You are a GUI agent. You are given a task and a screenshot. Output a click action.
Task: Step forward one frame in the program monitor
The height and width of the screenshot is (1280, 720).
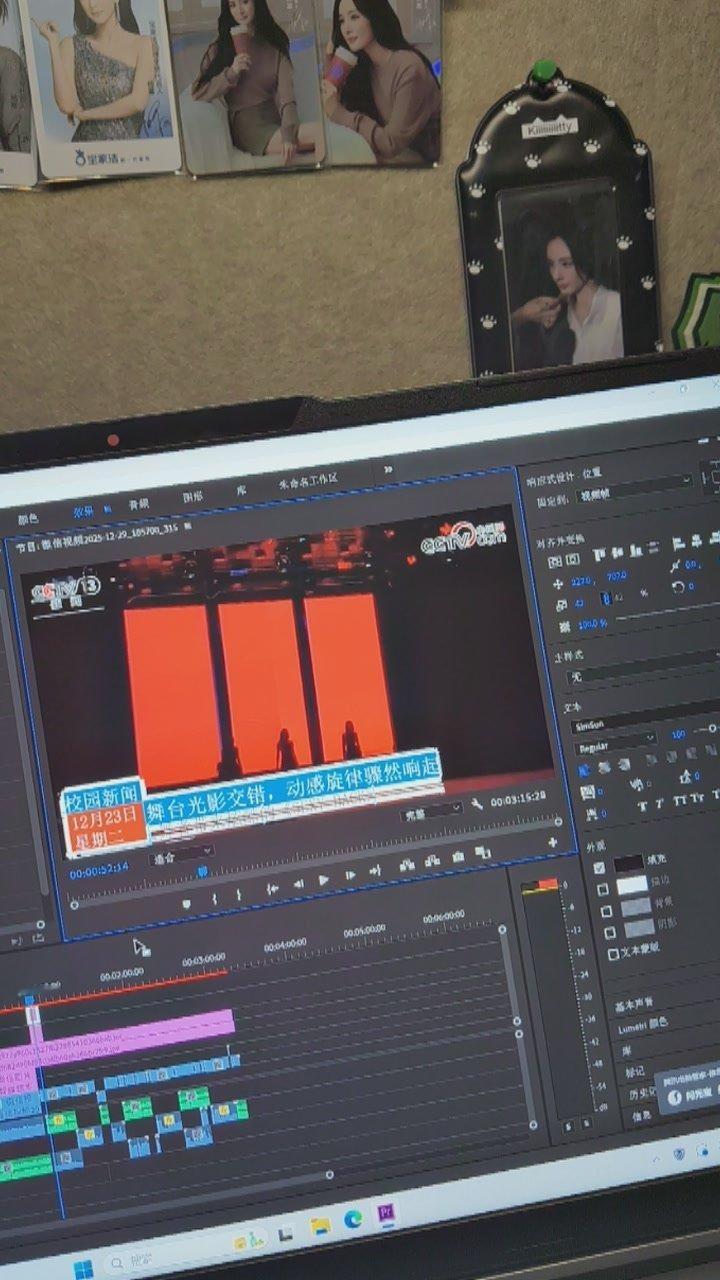pyautogui.click(x=350, y=875)
